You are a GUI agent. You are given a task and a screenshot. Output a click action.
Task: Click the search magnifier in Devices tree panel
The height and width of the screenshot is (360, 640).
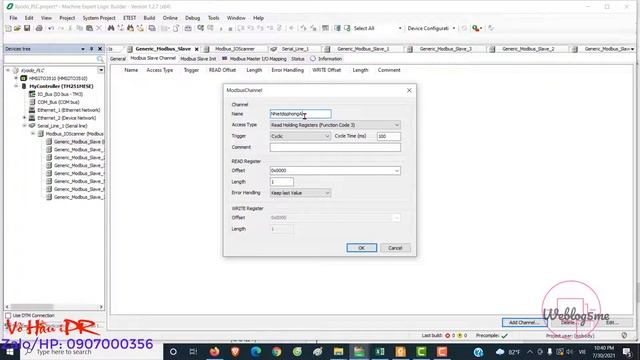(x=100, y=60)
